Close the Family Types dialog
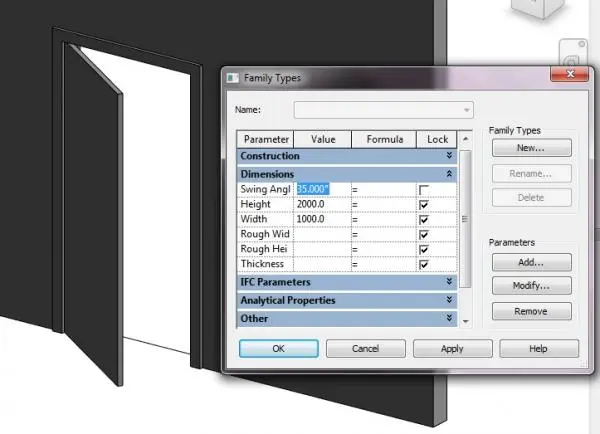The width and height of the screenshot is (600, 434). click(x=569, y=74)
